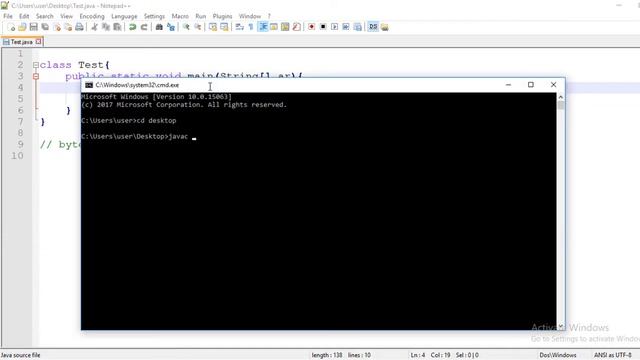640x360 pixels.
Task: Undo the last edit with the green arrow
Action: point(132,27)
